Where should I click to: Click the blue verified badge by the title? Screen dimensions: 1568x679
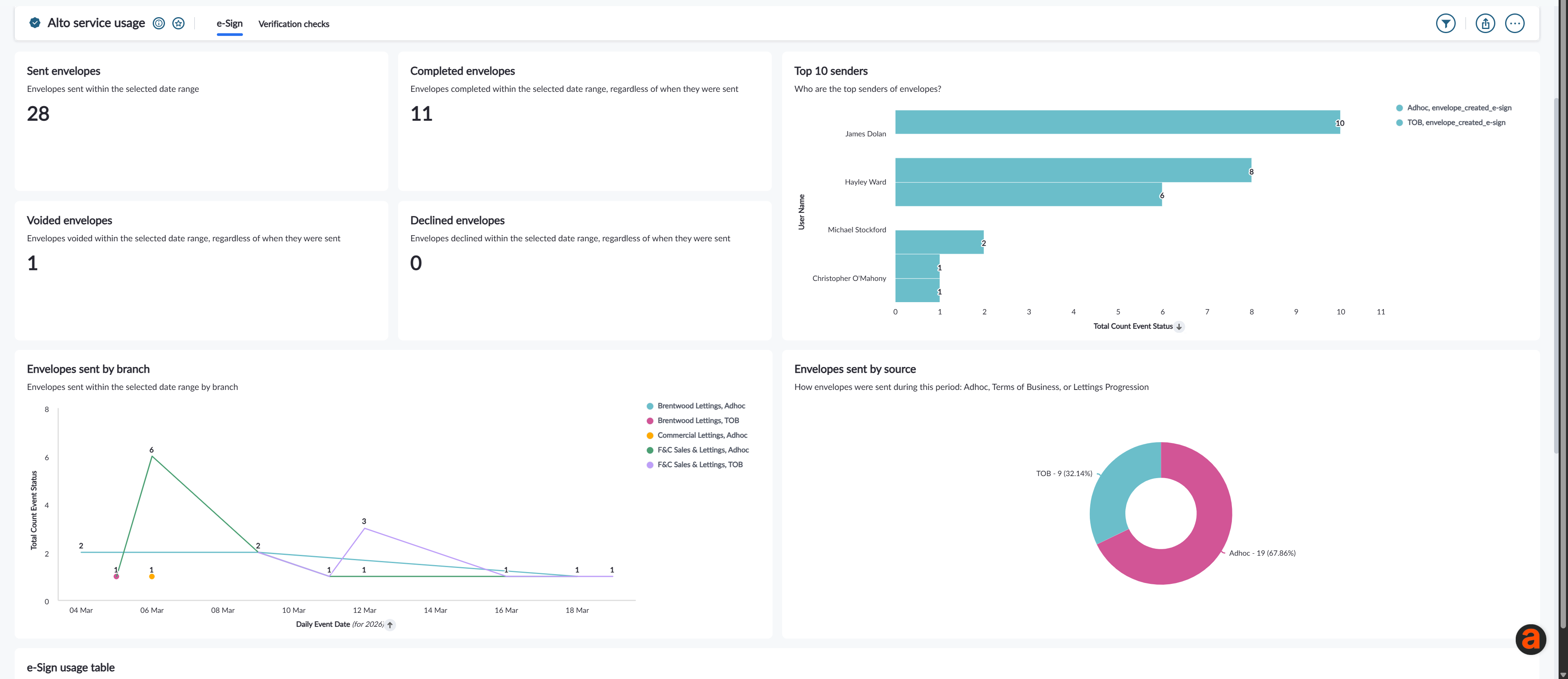point(35,22)
